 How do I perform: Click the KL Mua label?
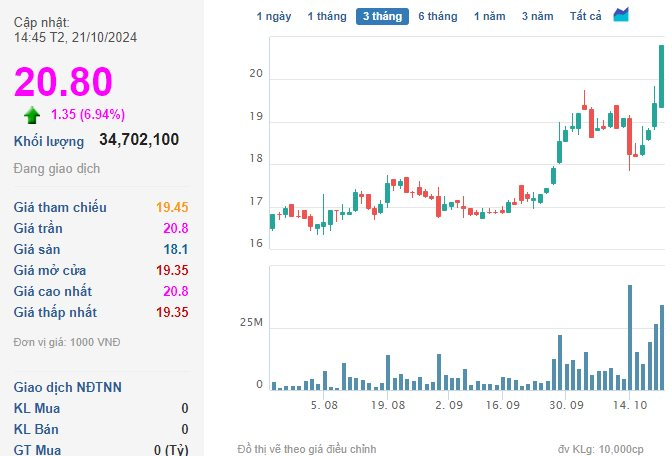(37, 408)
